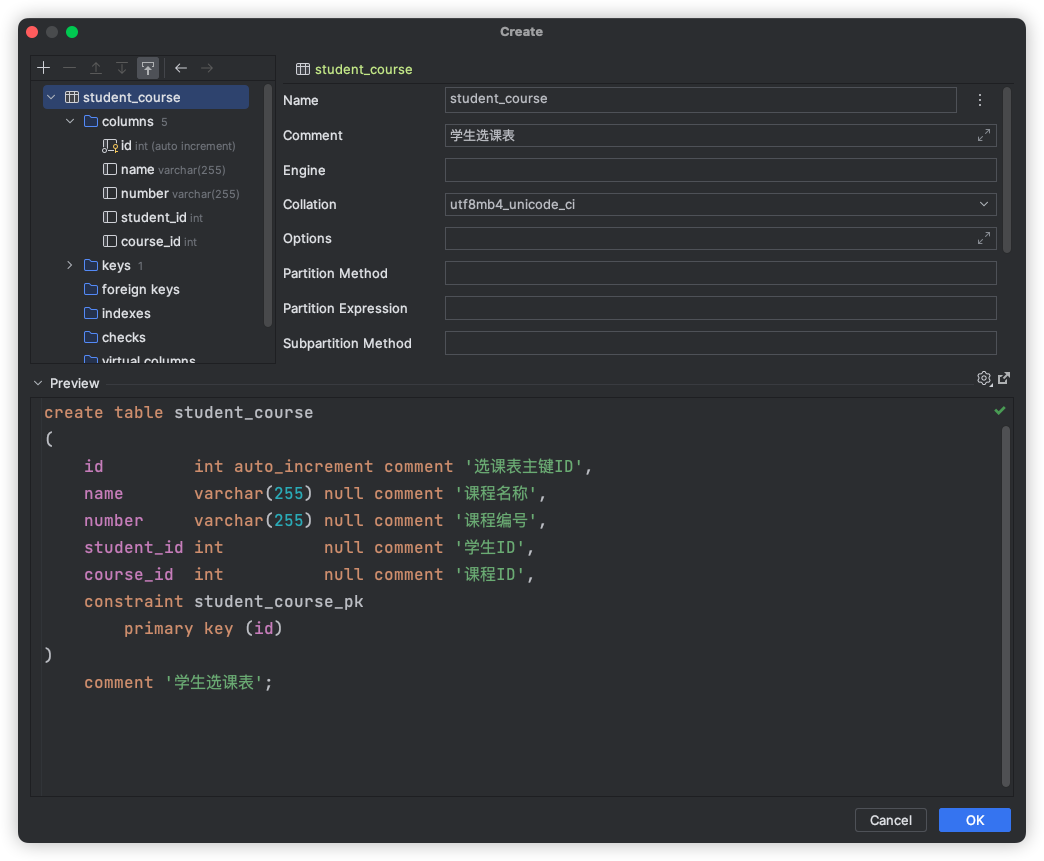Click the Move Up arrow icon
This screenshot has width=1044, height=861.
(x=96, y=68)
